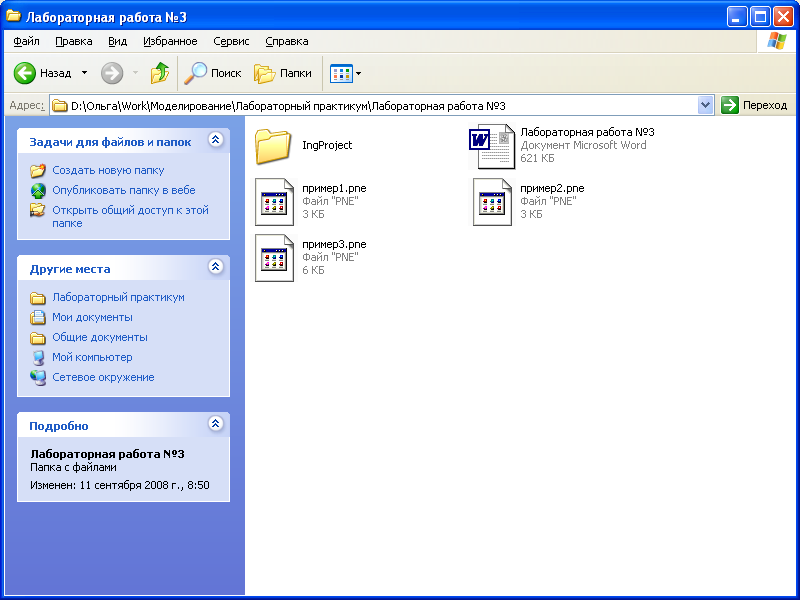The height and width of the screenshot is (600, 800).
Task: Click the green Back arrow icon
Action: point(24,73)
